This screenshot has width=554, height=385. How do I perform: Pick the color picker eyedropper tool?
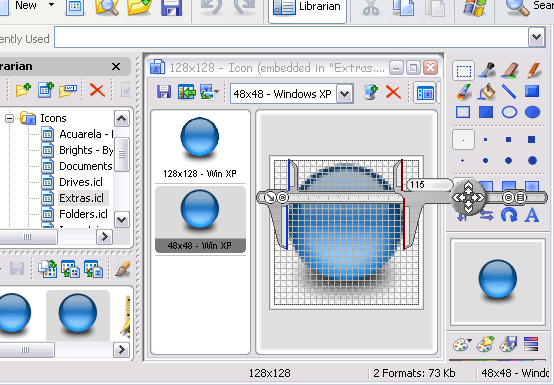pos(487,70)
